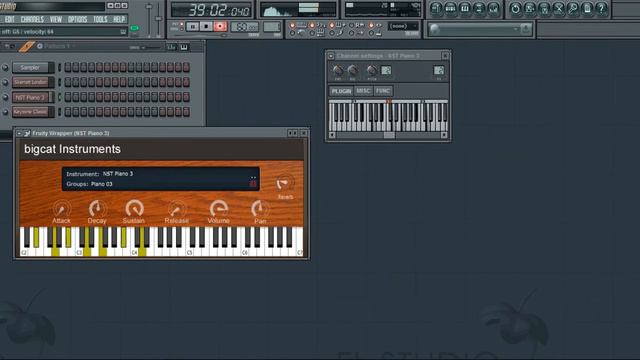
Task: Open the keyboard editor in step sequencer header
Action: (184, 47)
